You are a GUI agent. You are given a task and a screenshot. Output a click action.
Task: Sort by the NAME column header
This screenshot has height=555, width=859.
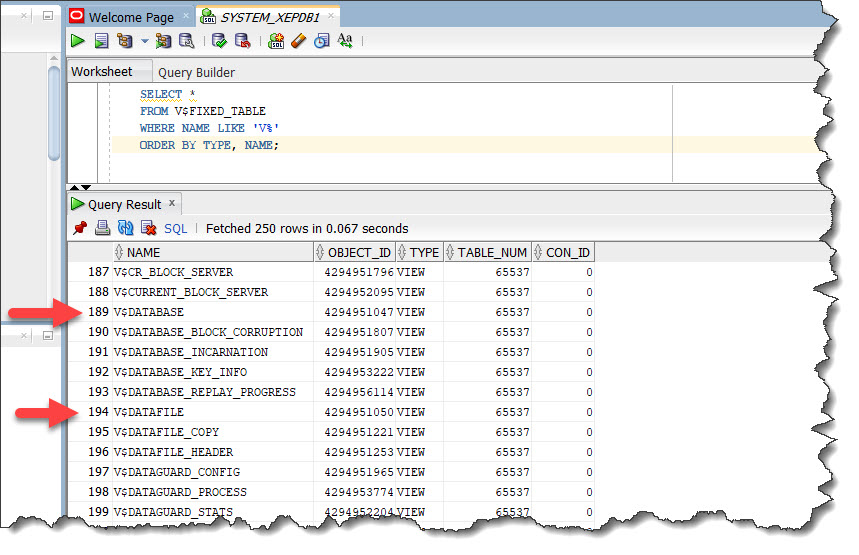(213, 253)
